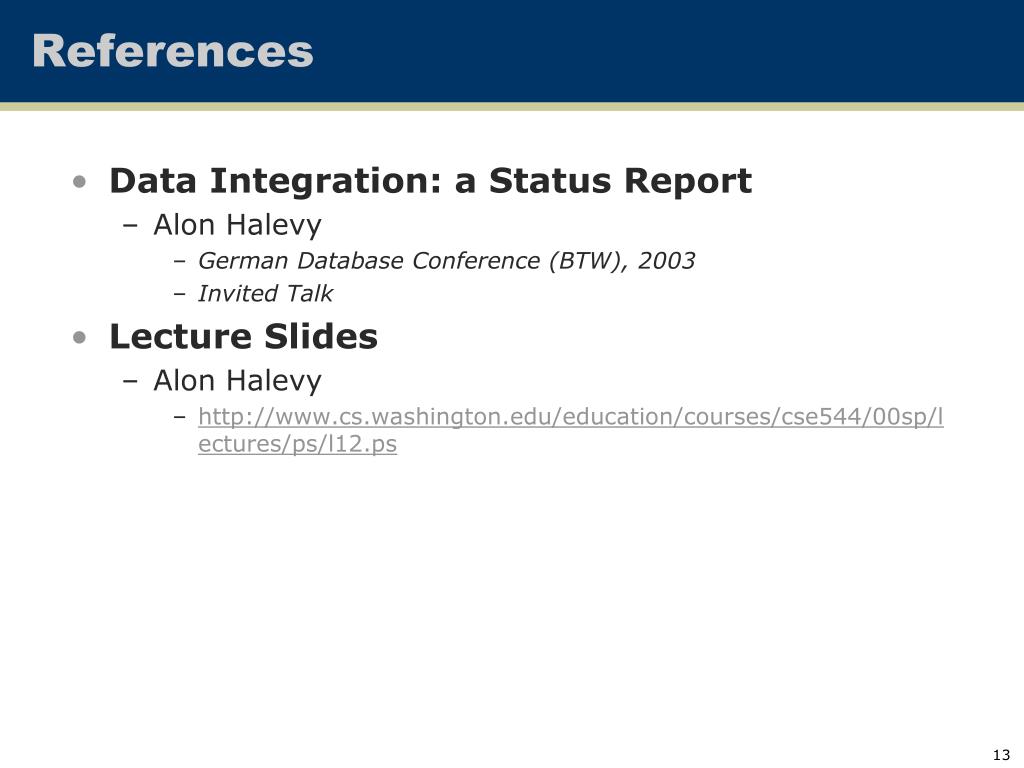Click the dark blue header banner right of References
Viewport: 1024px width, 768px height.
tap(666, 51)
